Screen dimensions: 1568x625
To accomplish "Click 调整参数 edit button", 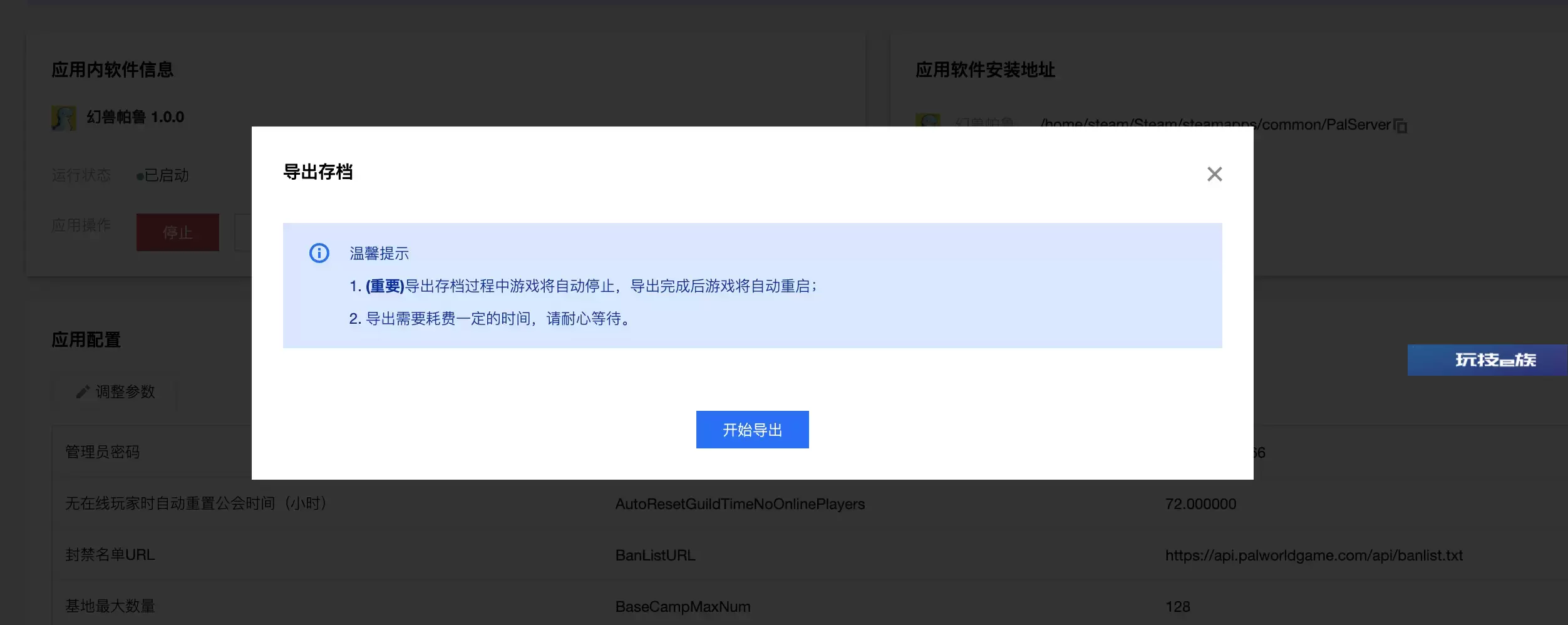I will tap(116, 392).
